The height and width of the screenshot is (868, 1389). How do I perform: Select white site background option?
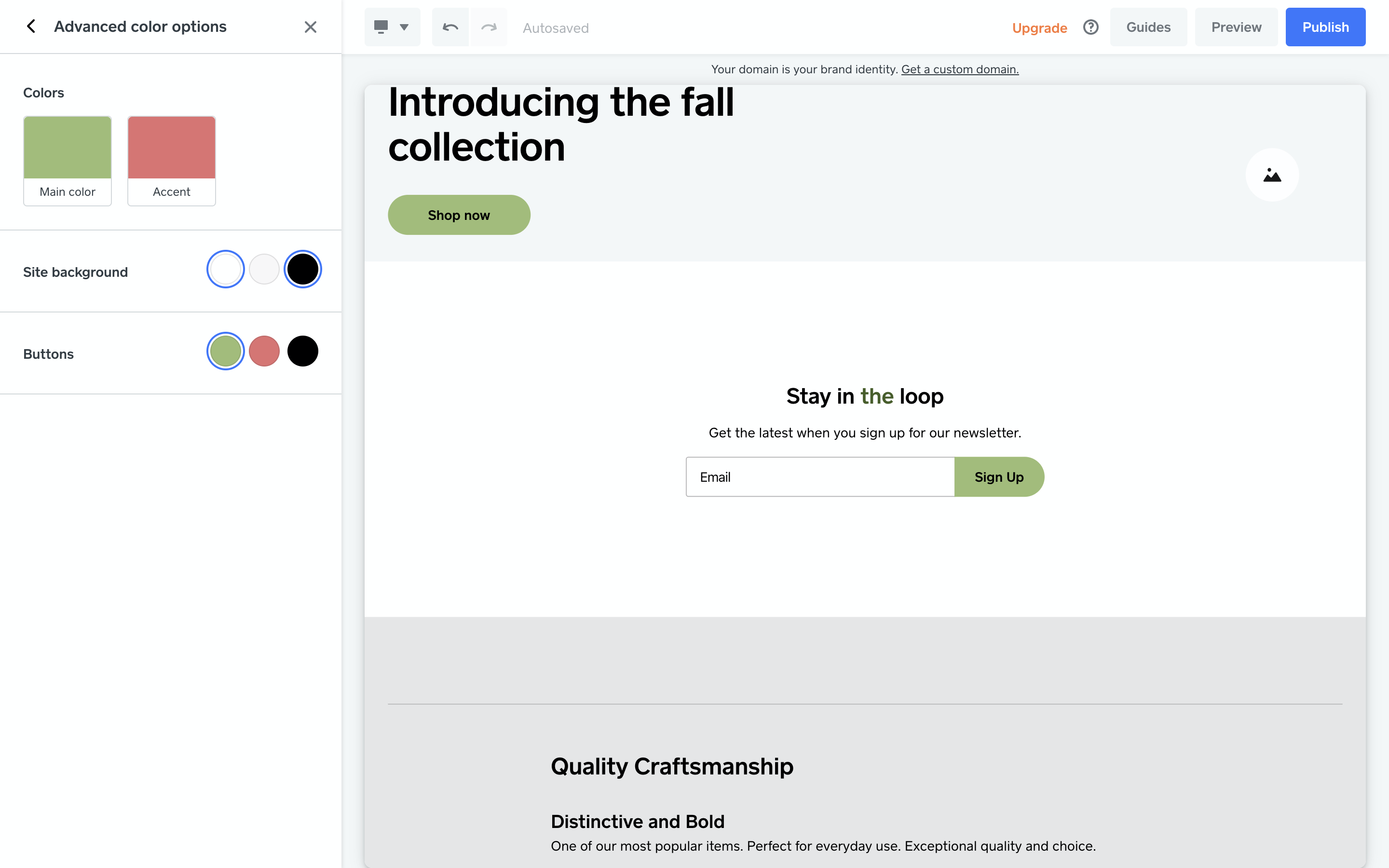coord(226,269)
